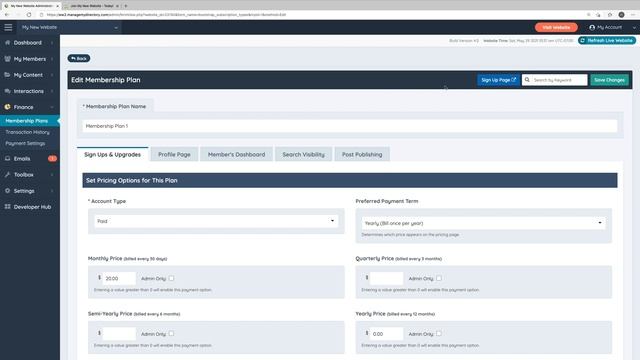640x360 pixels.
Task: Open a new browser tab
Action: [126, 6]
